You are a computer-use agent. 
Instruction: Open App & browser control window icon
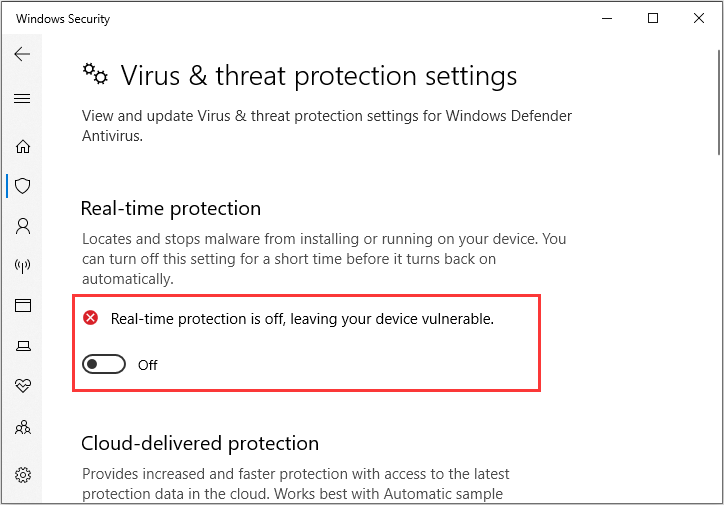point(23,306)
